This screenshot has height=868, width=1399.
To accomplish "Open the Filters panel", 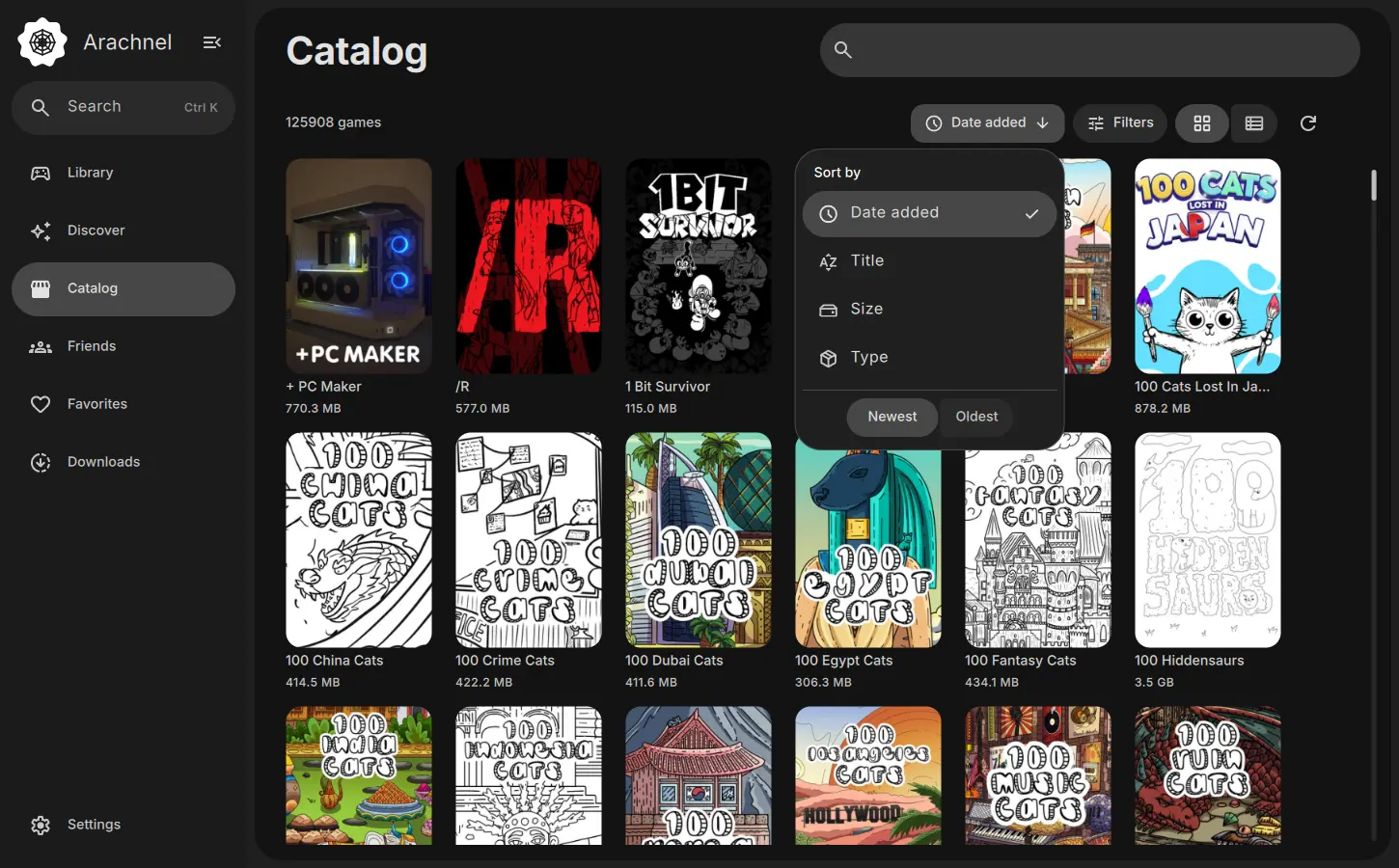I will [1120, 123].
